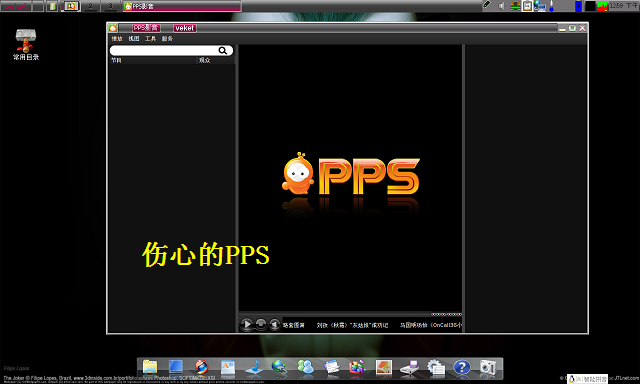Open the veket start menu in taskbar
Viewport: 640px width, 384px height.
[16, 6]
